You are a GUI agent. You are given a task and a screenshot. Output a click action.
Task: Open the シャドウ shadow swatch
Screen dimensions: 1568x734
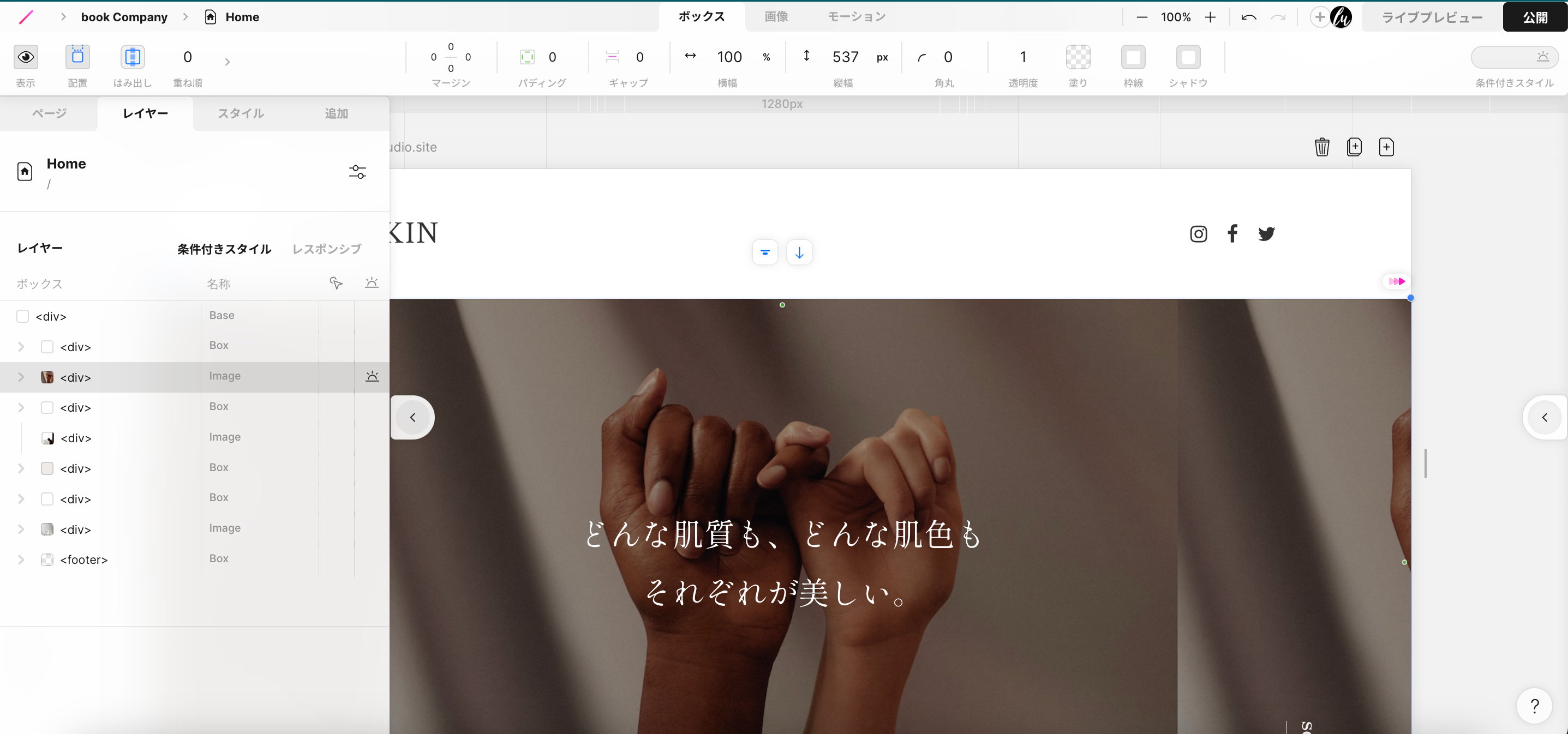(1188, 57)
